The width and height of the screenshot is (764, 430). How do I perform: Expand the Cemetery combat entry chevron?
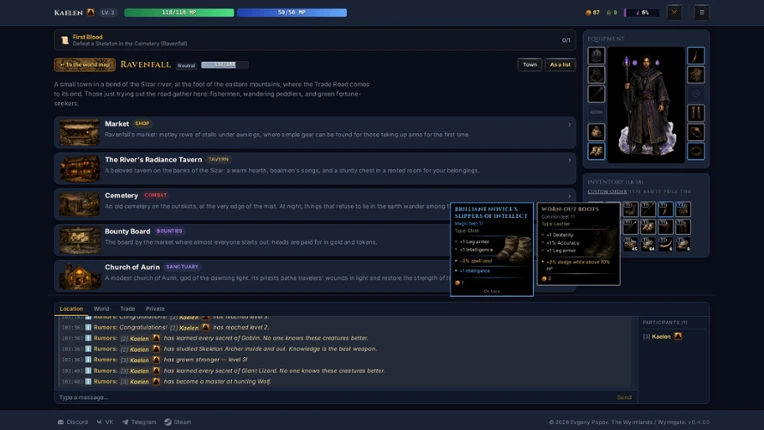(569, 196)
